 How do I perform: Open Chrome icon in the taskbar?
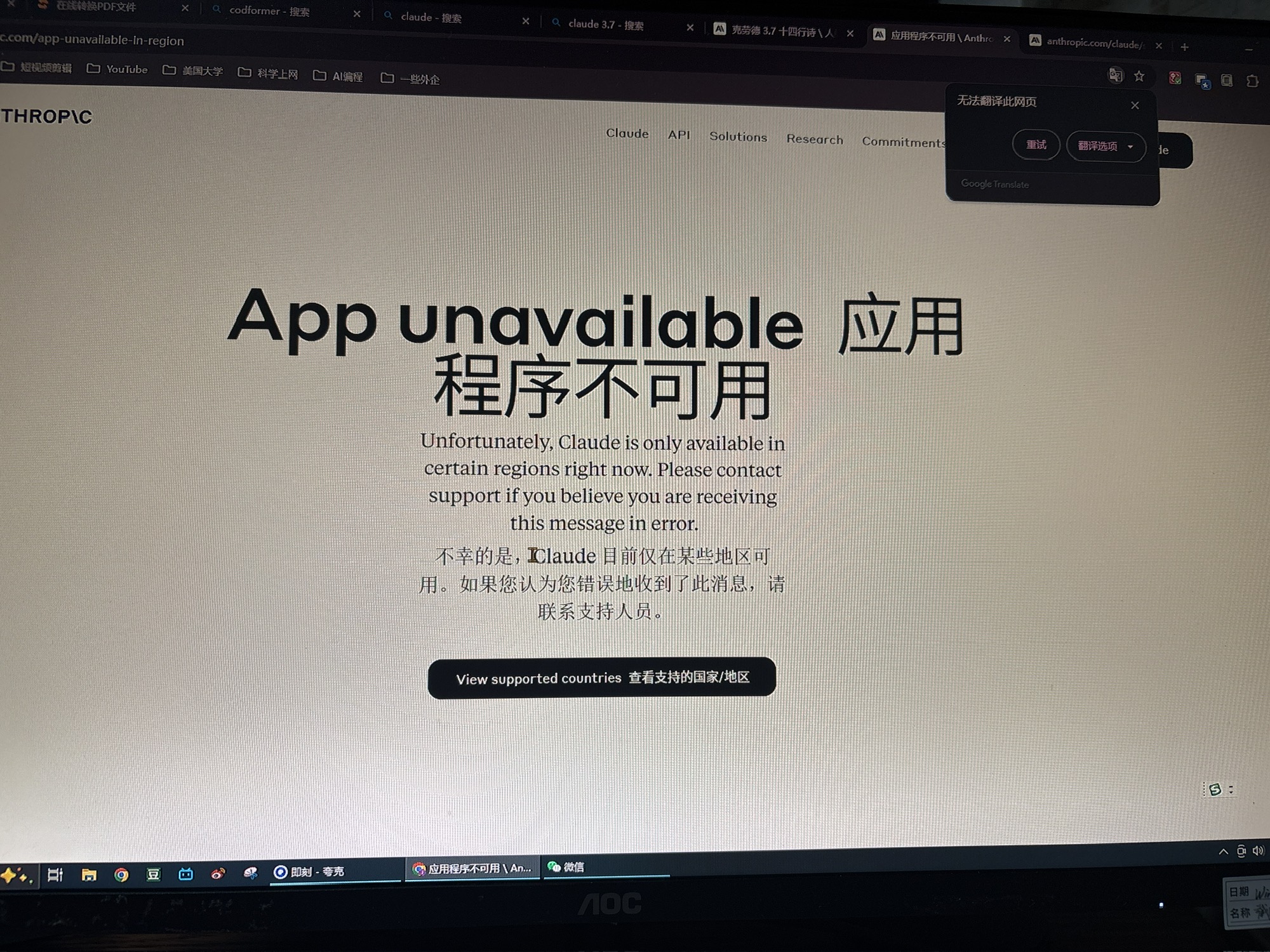point(121,875)
